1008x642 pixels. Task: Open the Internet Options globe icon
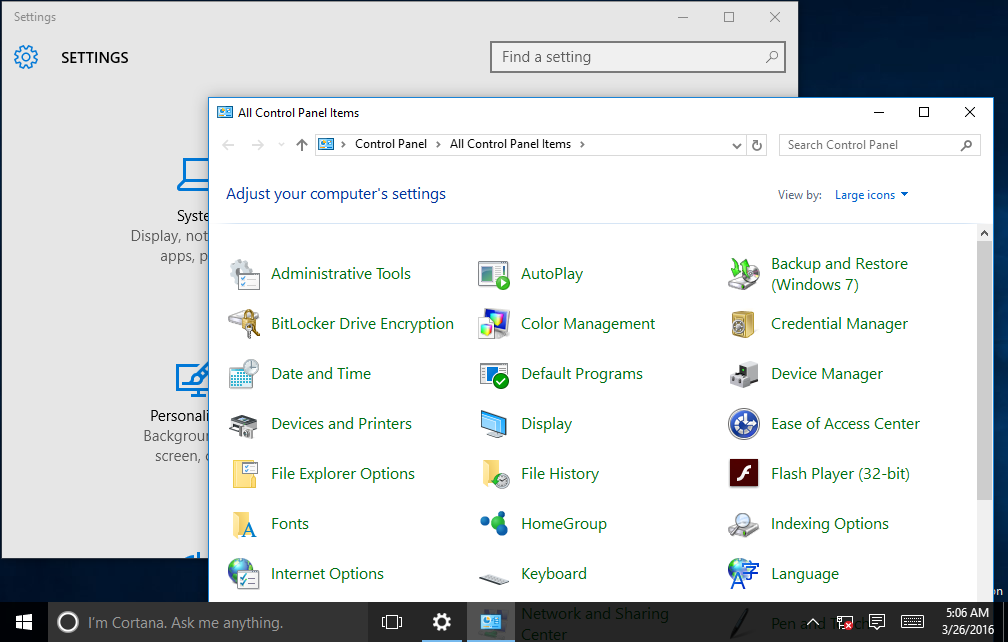point(244,574)
